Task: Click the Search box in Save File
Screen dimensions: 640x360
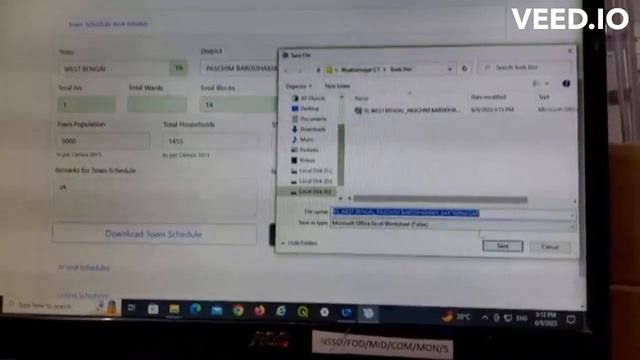Action: coord(524,67)
